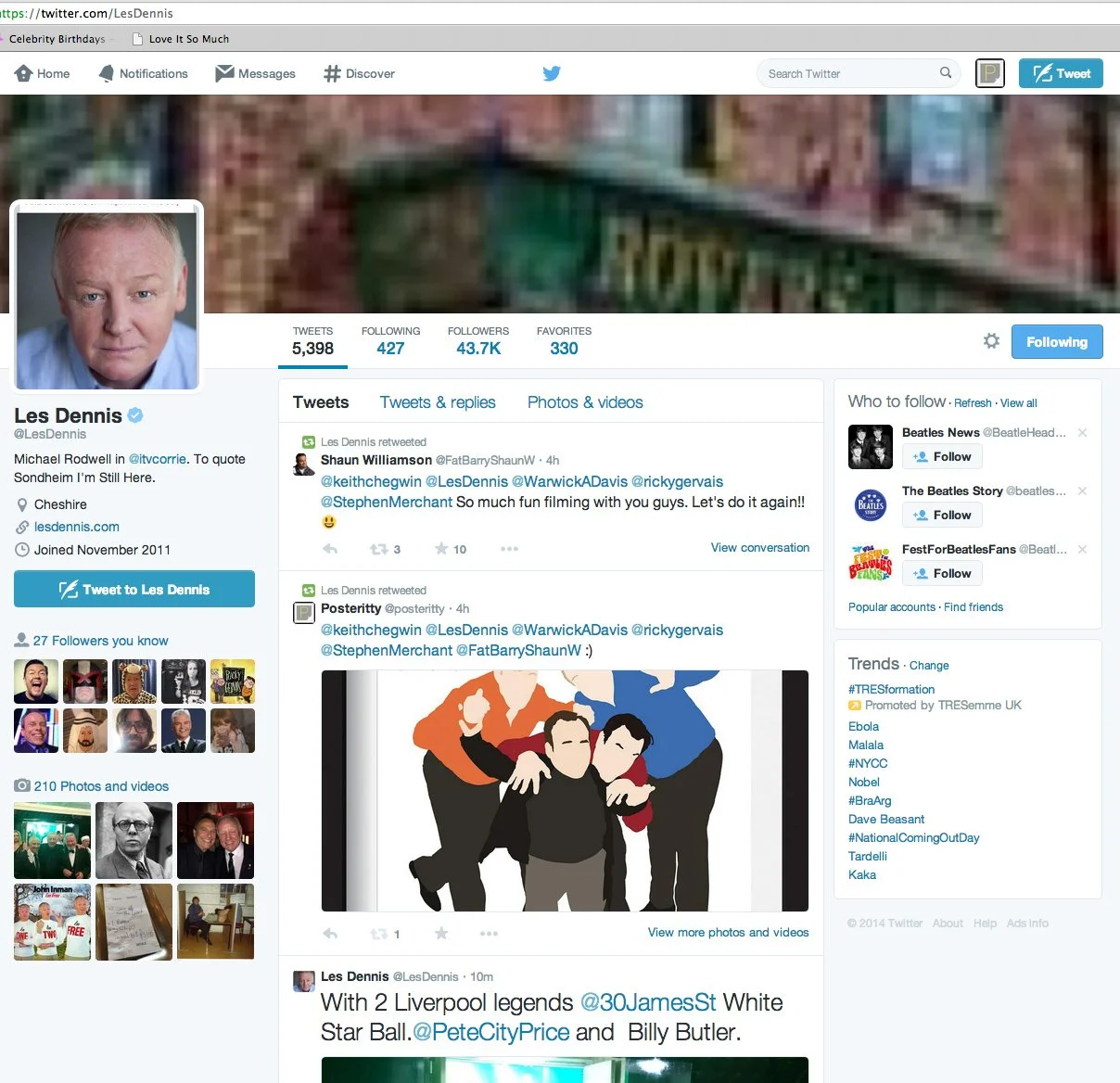This screenshot has width=1120, height=1083.
Task: Go to Home in the top bar
Action: click(43, 73)
